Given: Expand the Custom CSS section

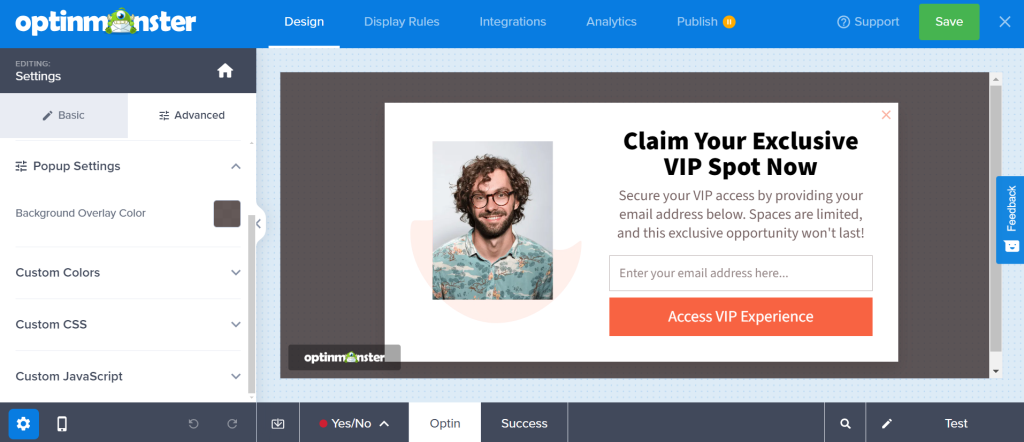Looking at the screenshot, I should [128, 324].
